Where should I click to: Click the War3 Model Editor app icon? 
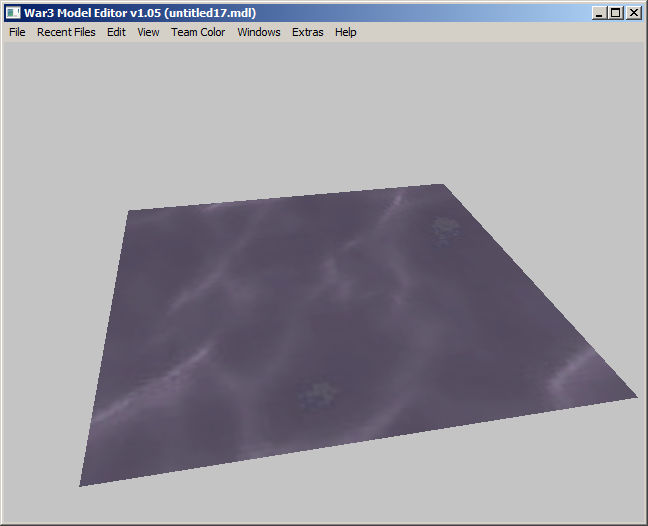13,13
